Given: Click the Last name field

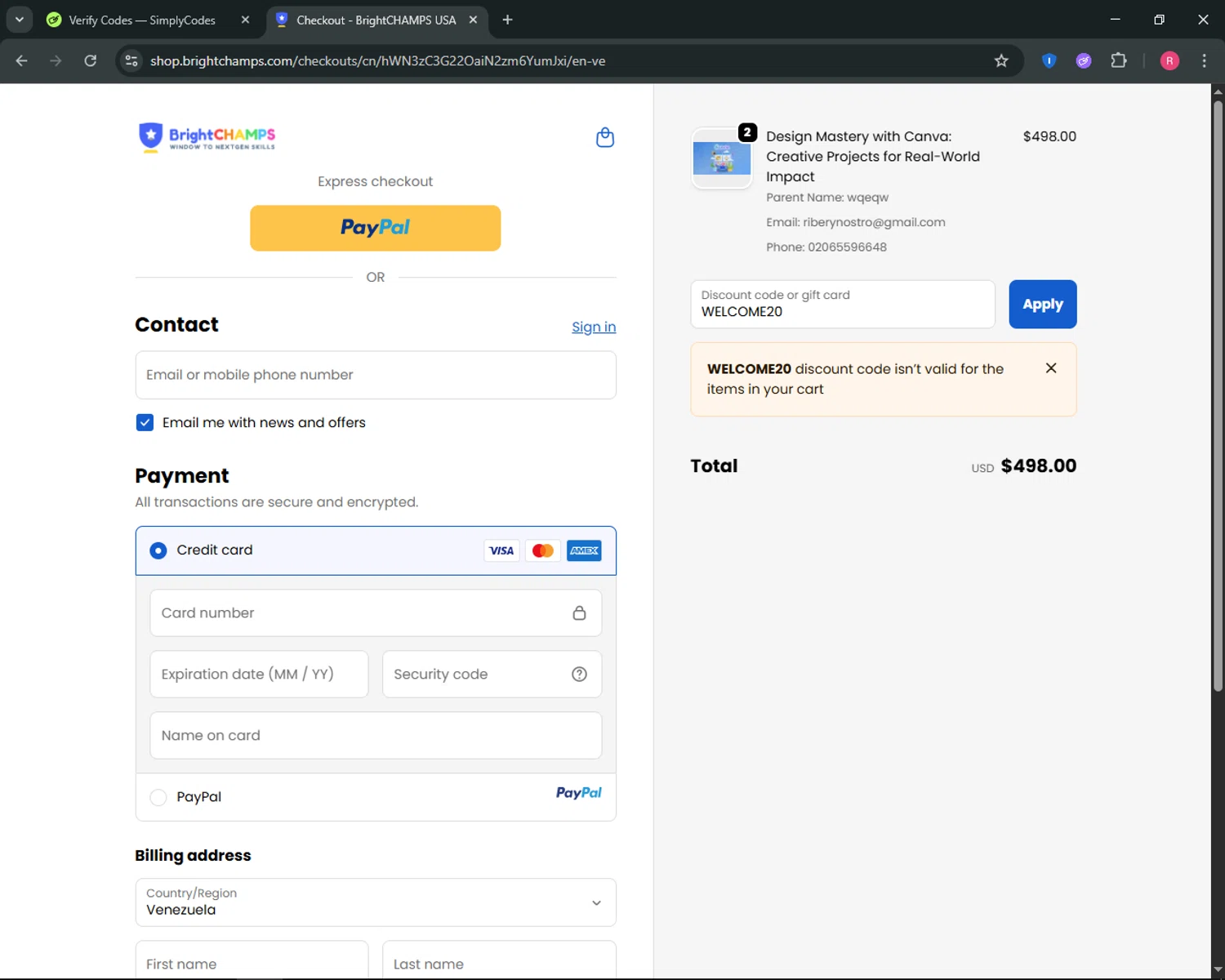Looking at the screenshot, I should (499, 960).
